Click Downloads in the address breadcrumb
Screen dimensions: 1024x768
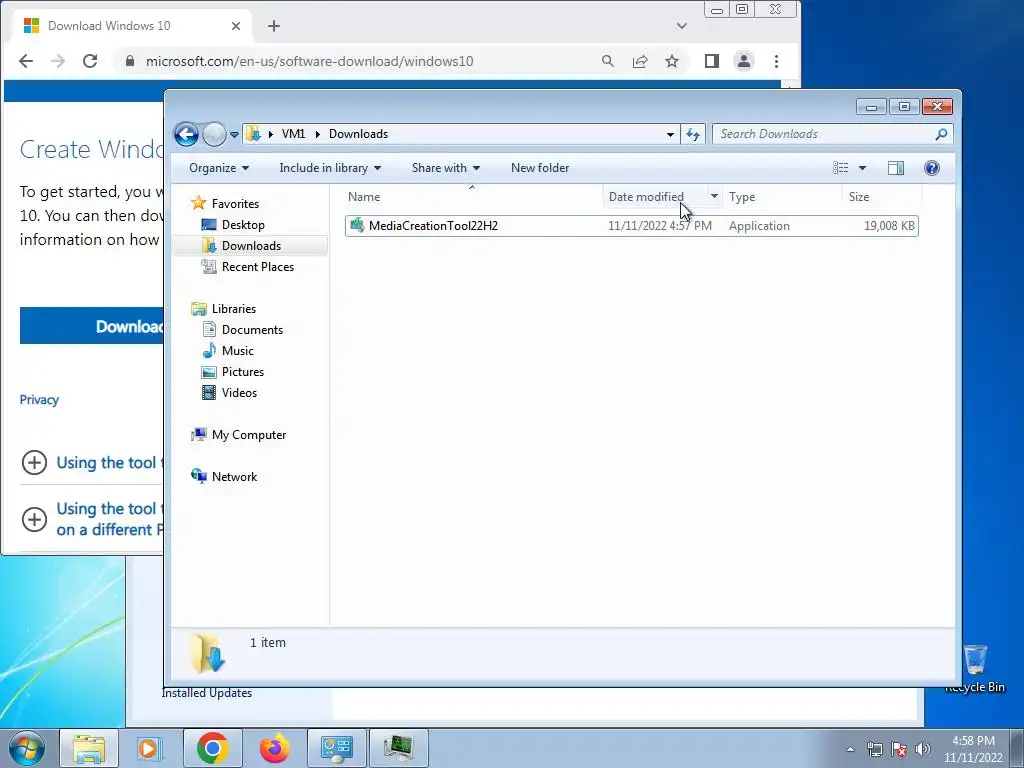(359, 134)
